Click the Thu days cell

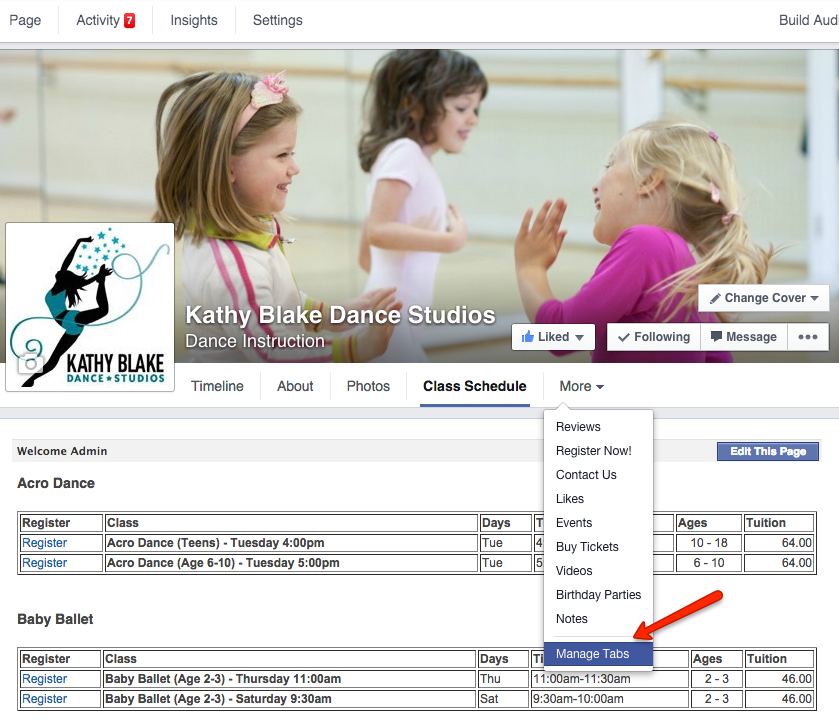coord(504,679)
